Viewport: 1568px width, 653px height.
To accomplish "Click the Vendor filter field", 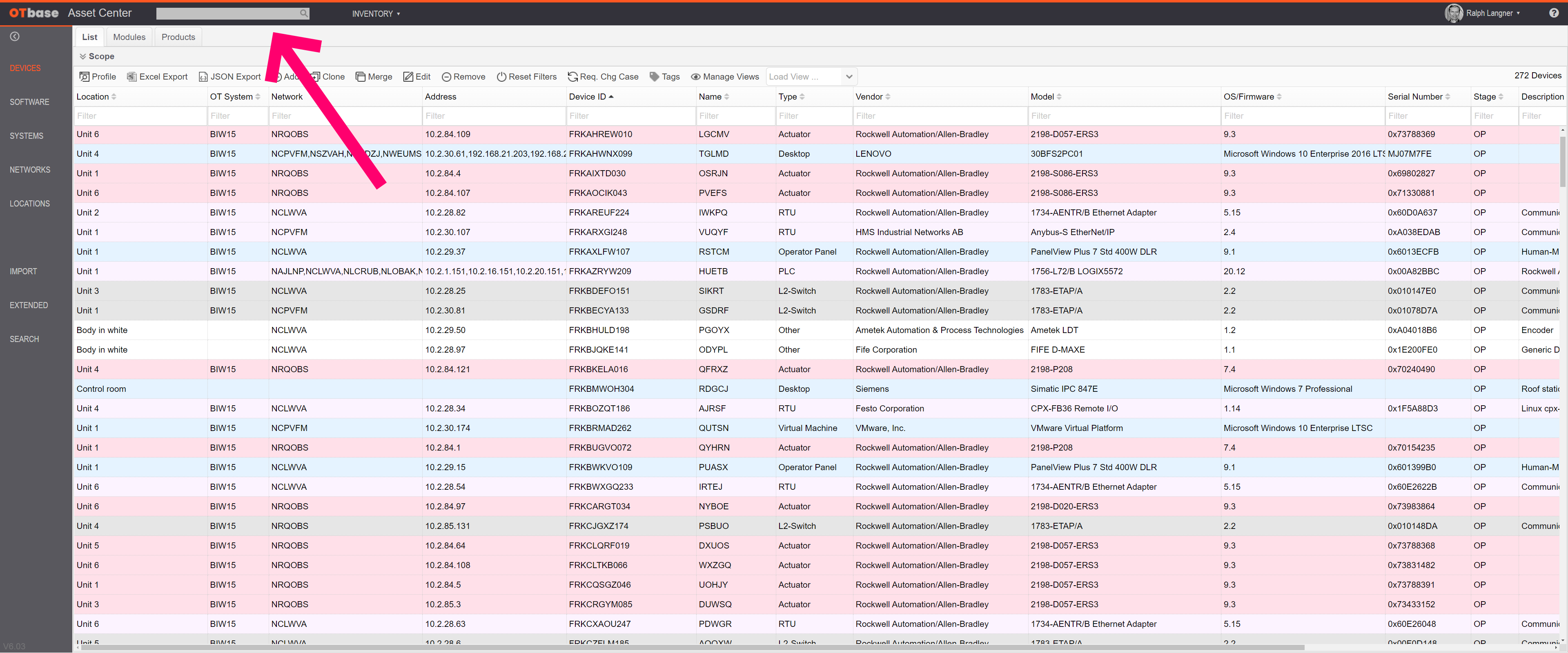I will 940,115.
